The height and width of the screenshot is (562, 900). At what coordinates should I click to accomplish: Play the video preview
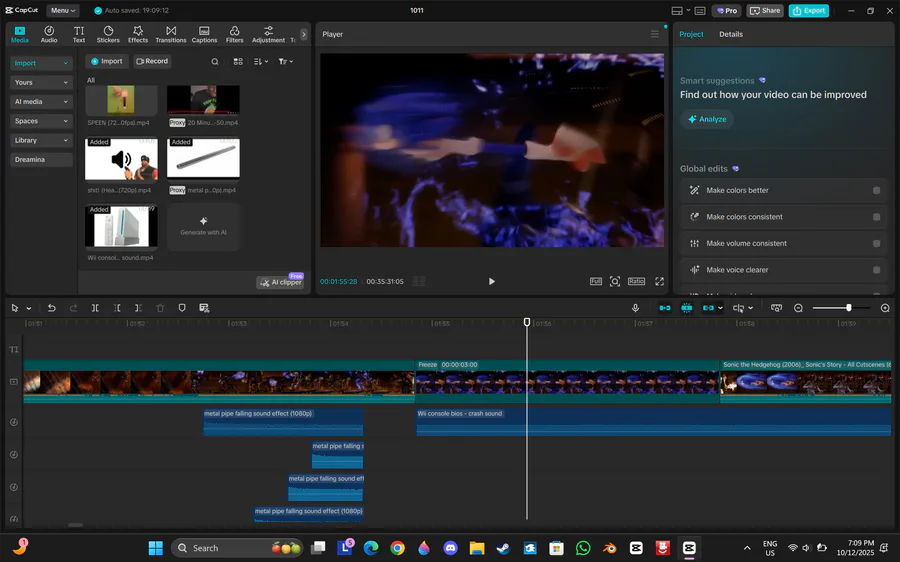(491, 281)
